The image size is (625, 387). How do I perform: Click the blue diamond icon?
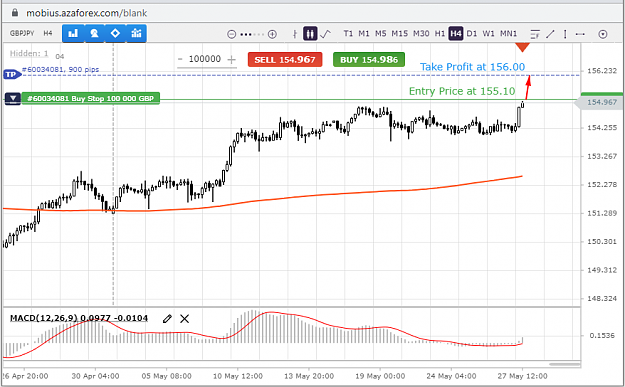pos(115,33)
